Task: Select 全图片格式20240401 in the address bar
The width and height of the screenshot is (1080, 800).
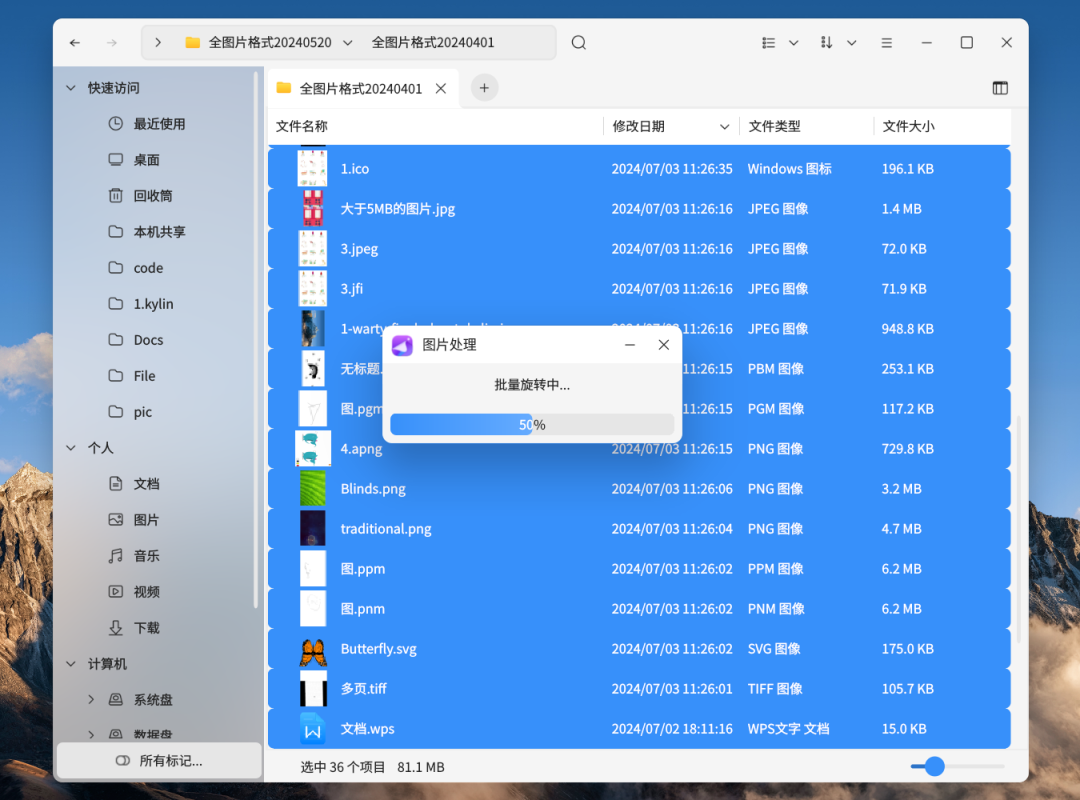Action: pyautogui.click(x=433, y=43)
